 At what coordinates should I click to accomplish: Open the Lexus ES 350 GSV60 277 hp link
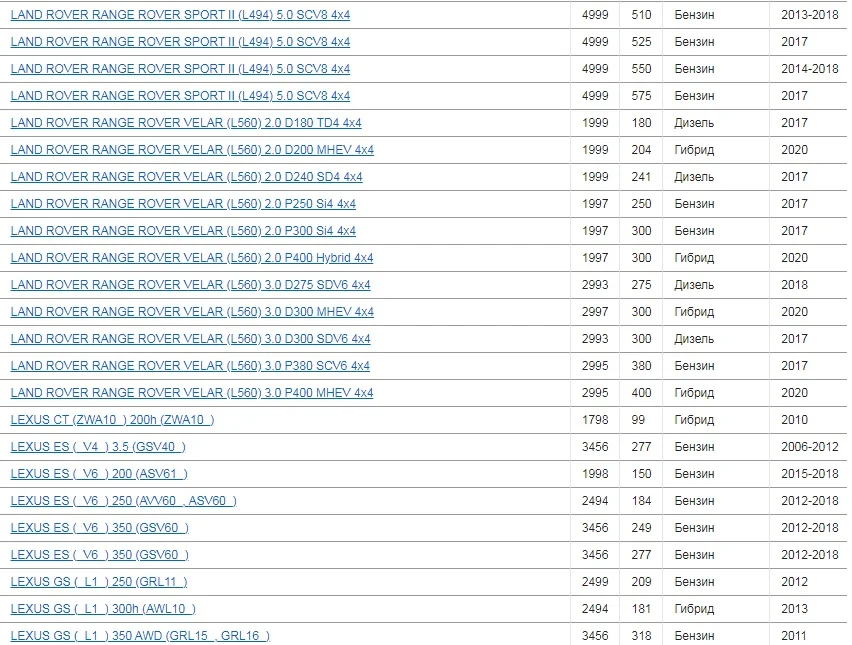coord(100,555)
